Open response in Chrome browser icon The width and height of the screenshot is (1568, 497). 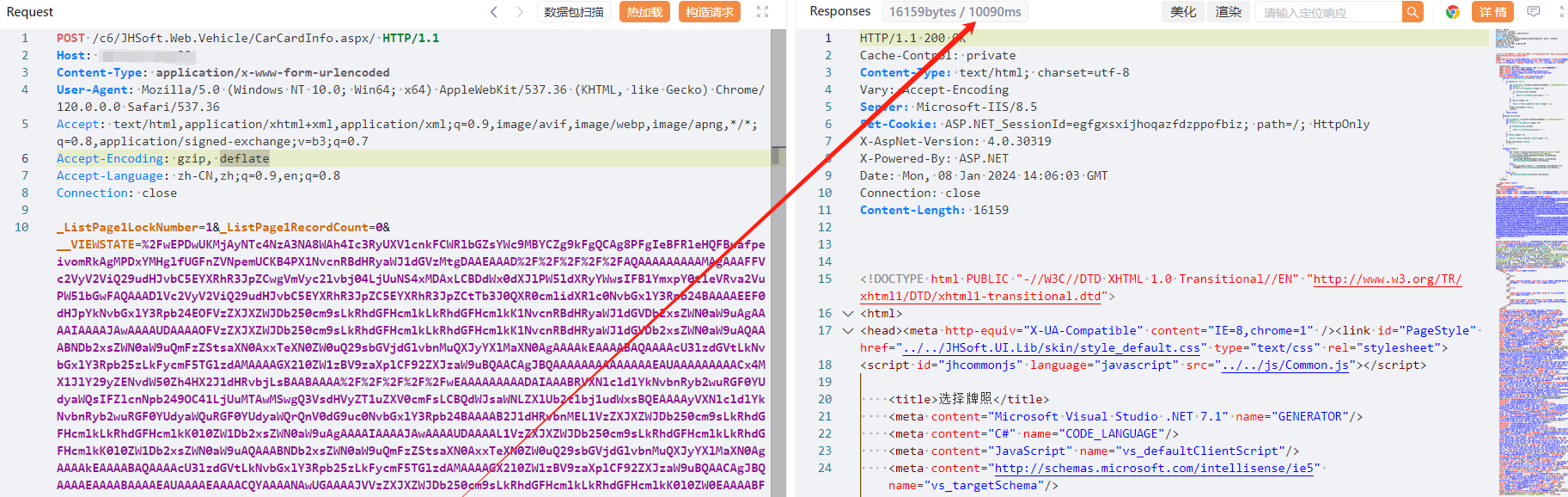point(1453,12)
